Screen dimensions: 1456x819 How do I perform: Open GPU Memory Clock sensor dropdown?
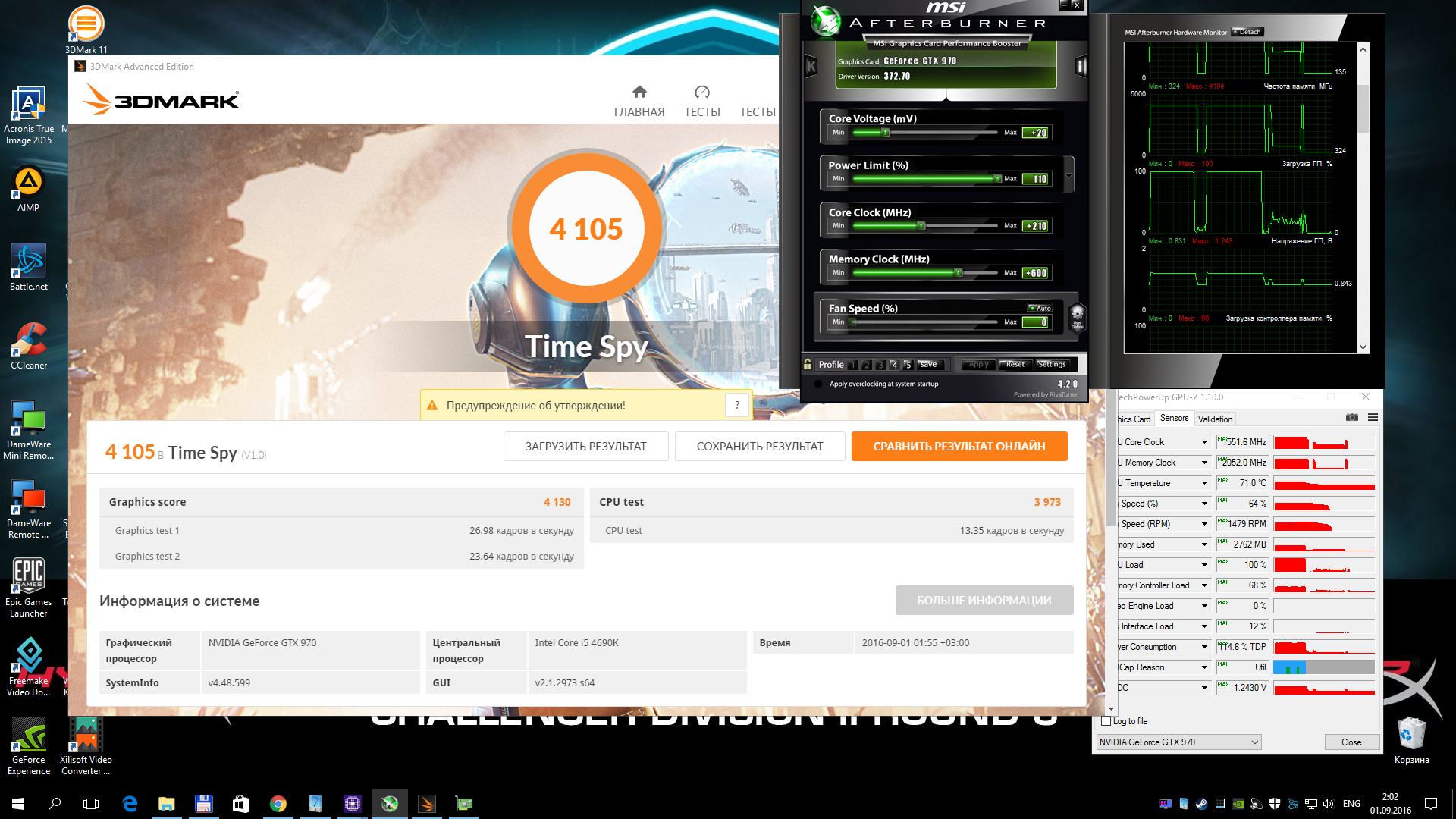[x=1203, y=463]
